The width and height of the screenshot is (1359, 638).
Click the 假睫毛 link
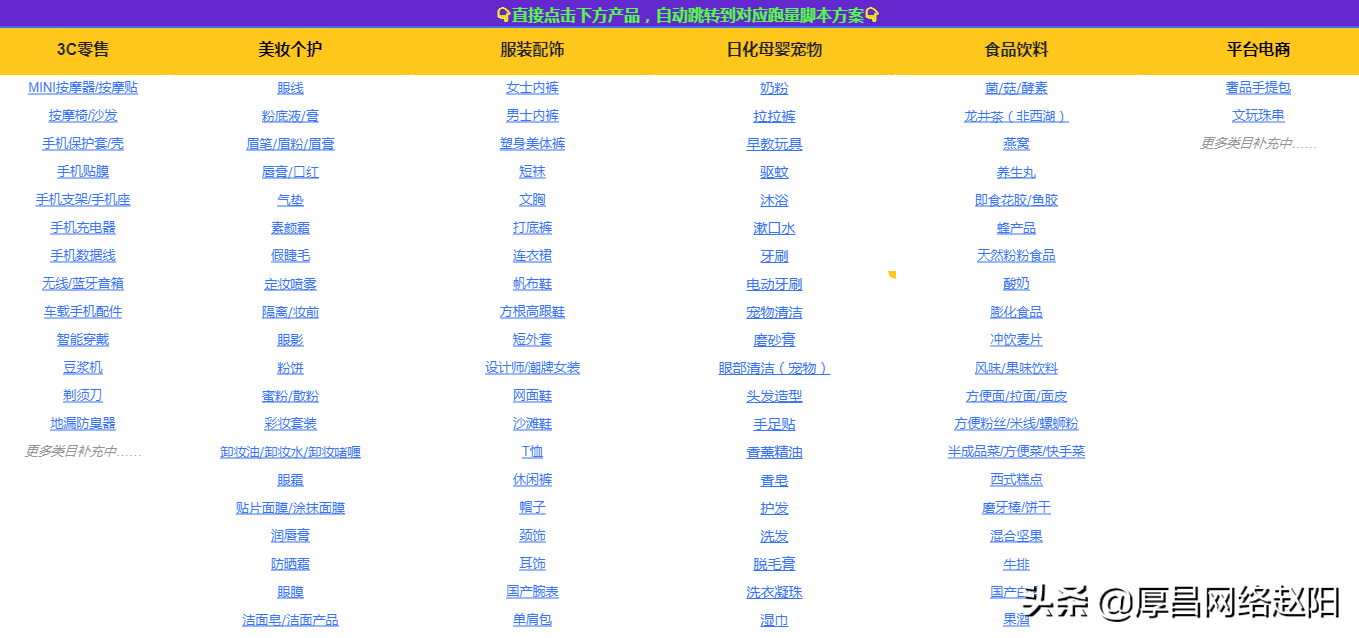tap(290, 256)
